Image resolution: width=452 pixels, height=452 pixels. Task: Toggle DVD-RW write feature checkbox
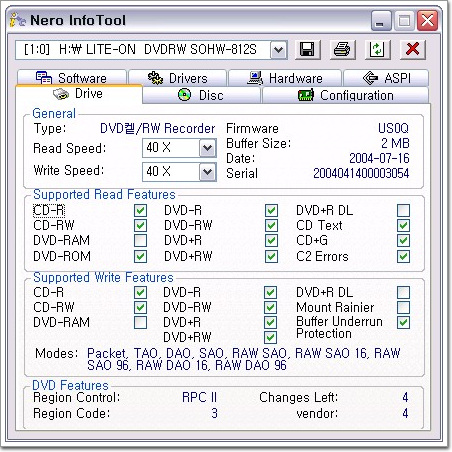point(270,307)
